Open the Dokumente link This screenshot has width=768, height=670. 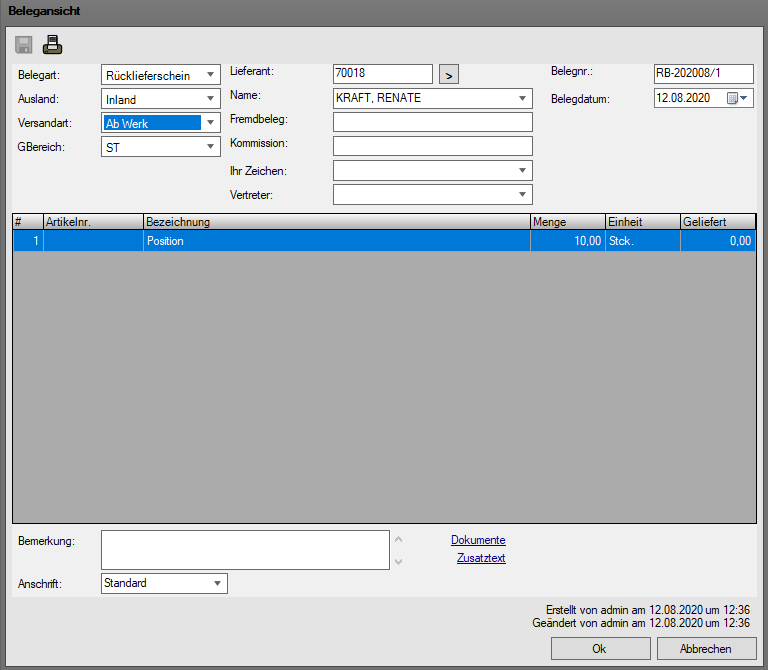coord(478,540)
